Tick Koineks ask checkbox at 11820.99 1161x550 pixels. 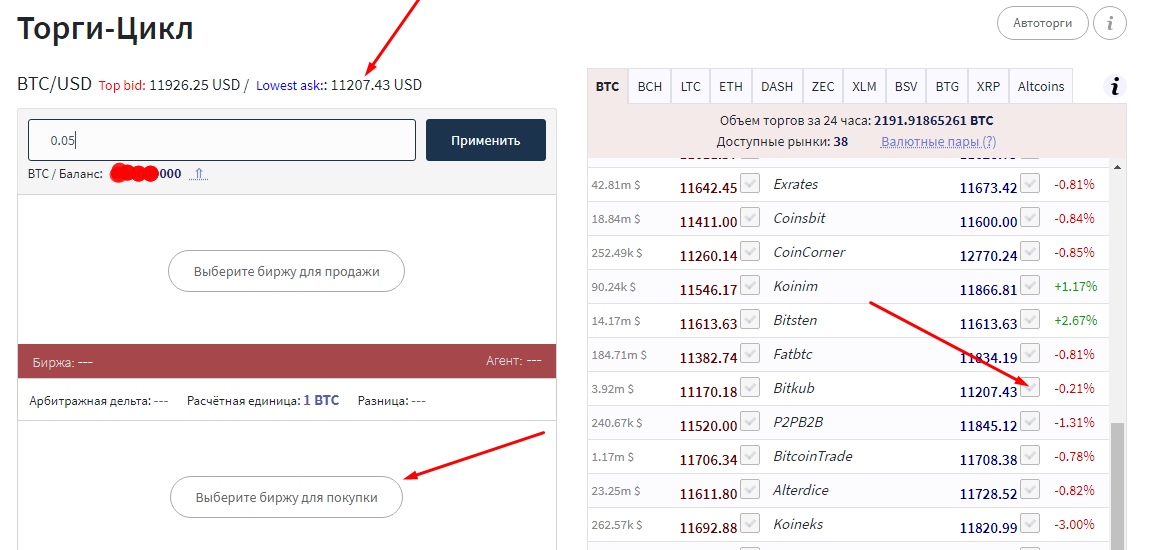1030,524
